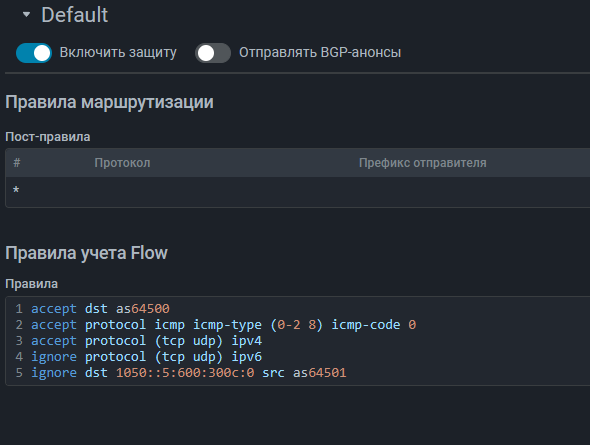This screenshot has width=590, height=445.
Task: Collapse the Default section arrow
Action: tap(26, 15)
